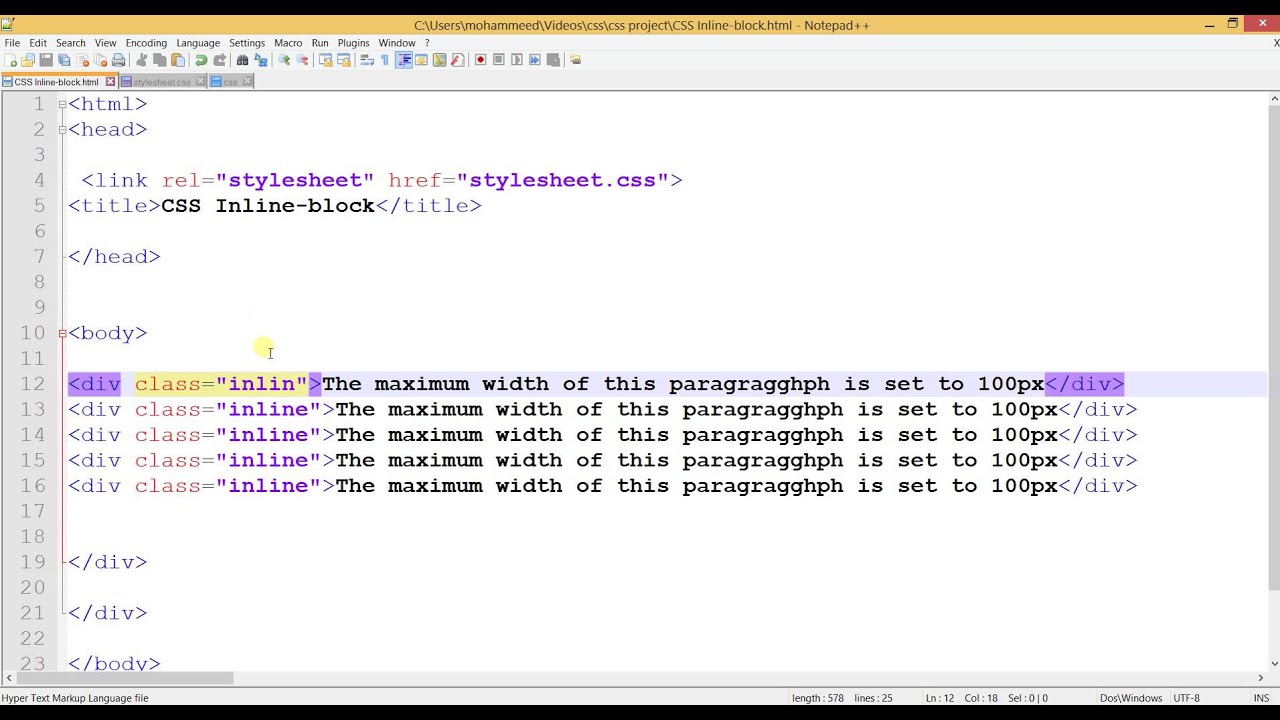Open the Macro menu
The image size is (1280, 720).
288,43
